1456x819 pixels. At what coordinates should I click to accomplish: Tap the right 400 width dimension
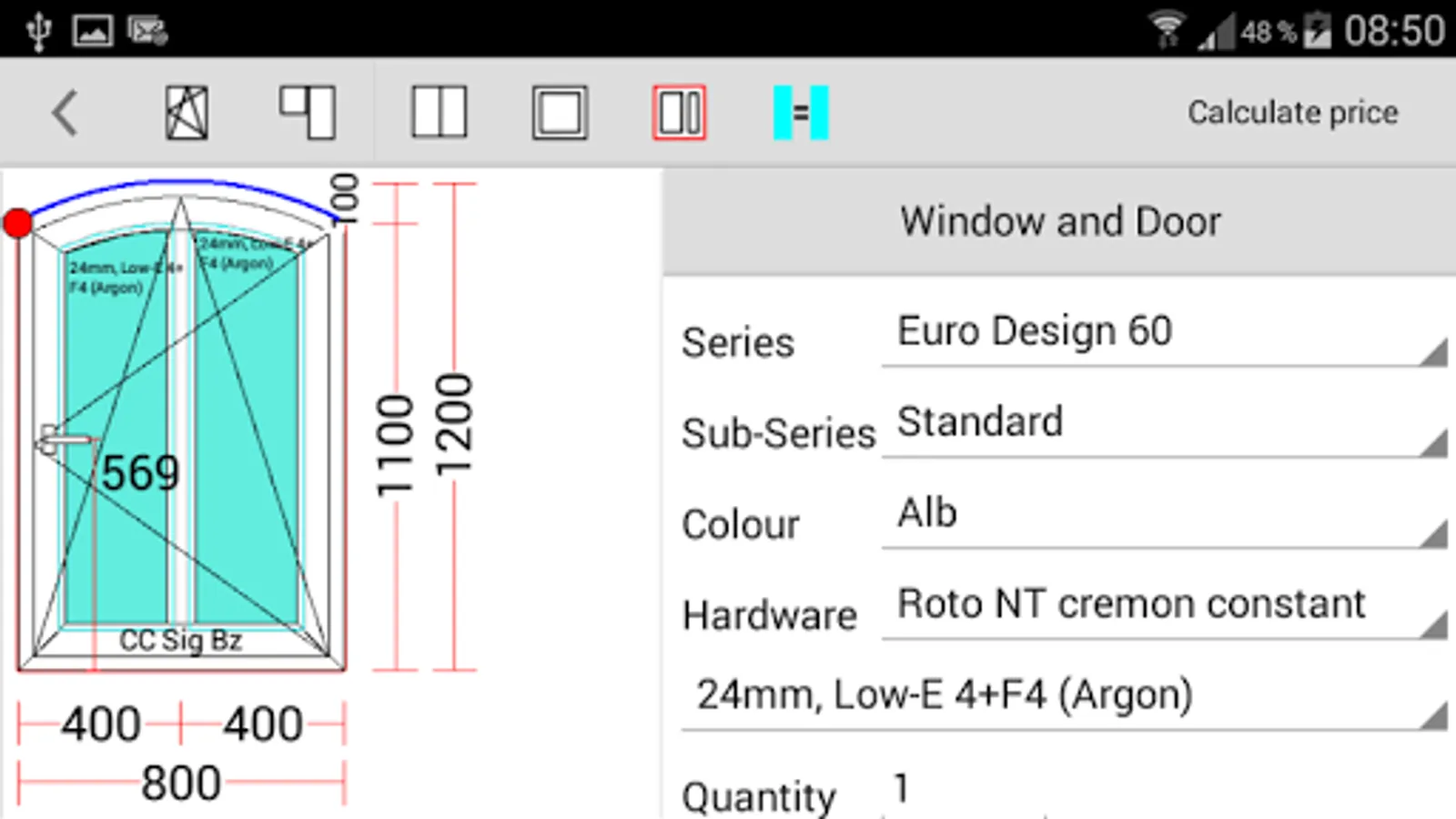point(263,724)
